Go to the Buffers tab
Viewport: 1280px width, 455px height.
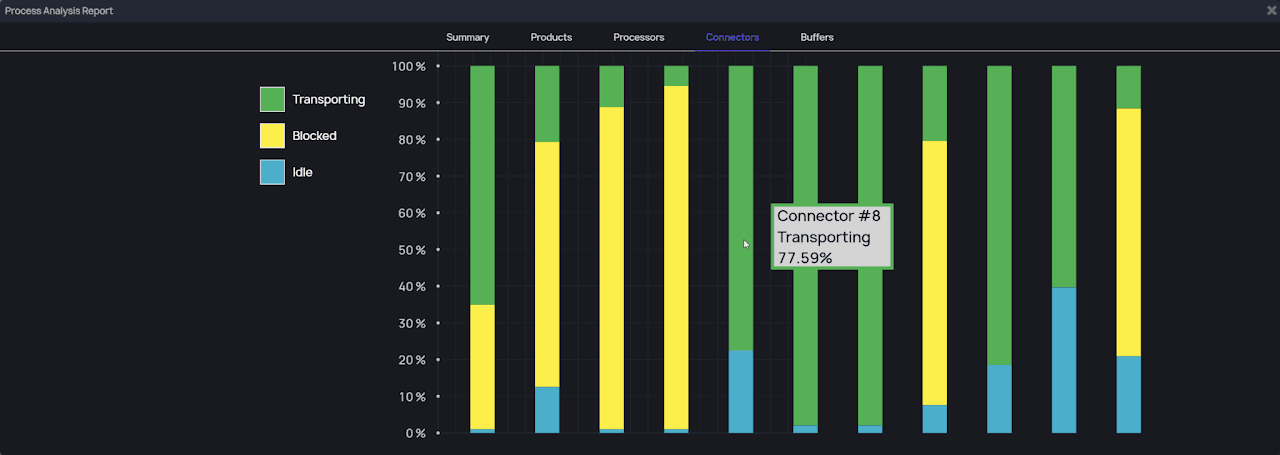coord(817,37)
